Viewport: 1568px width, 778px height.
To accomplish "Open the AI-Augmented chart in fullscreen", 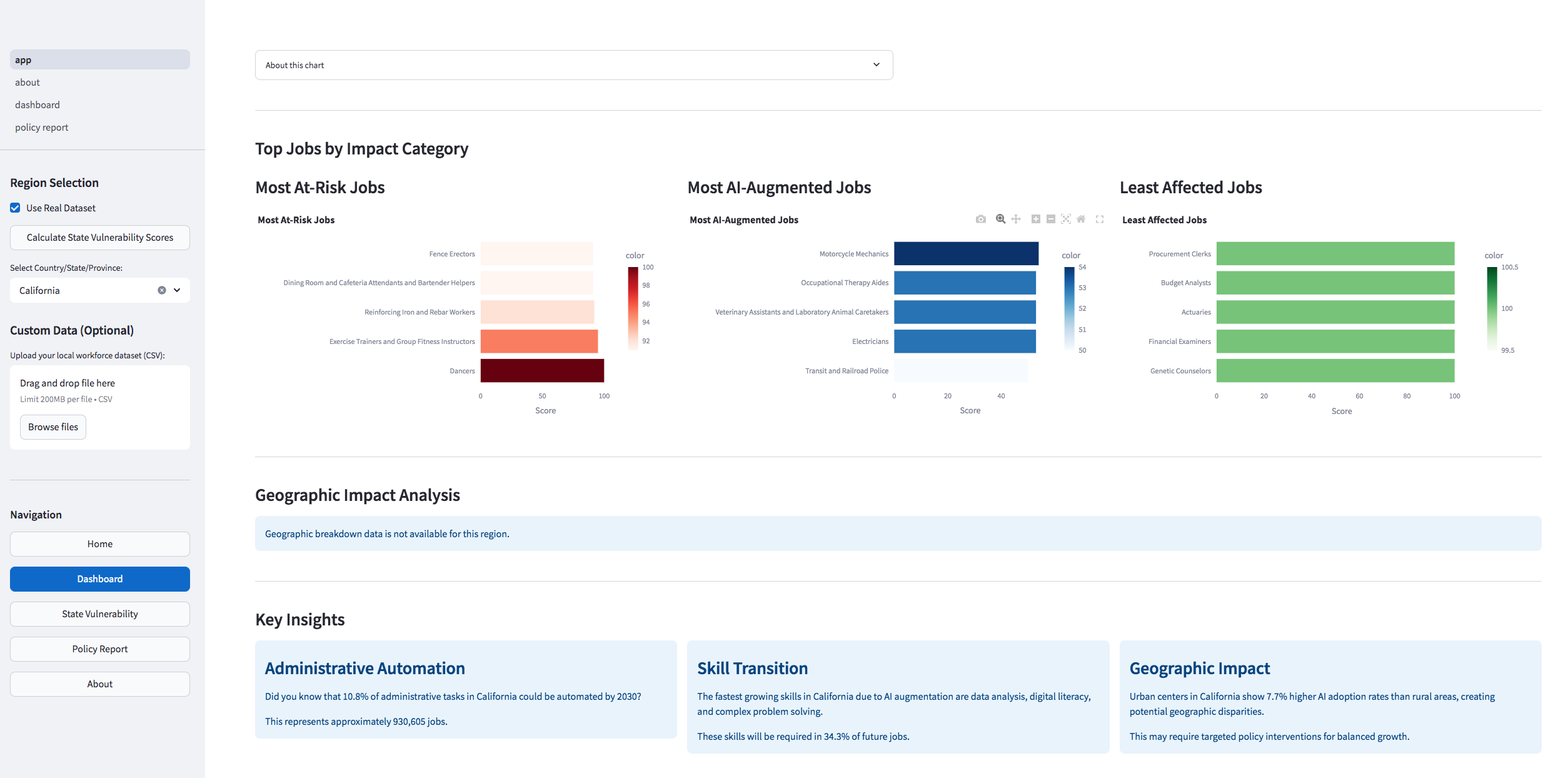I will point(1100,219).
